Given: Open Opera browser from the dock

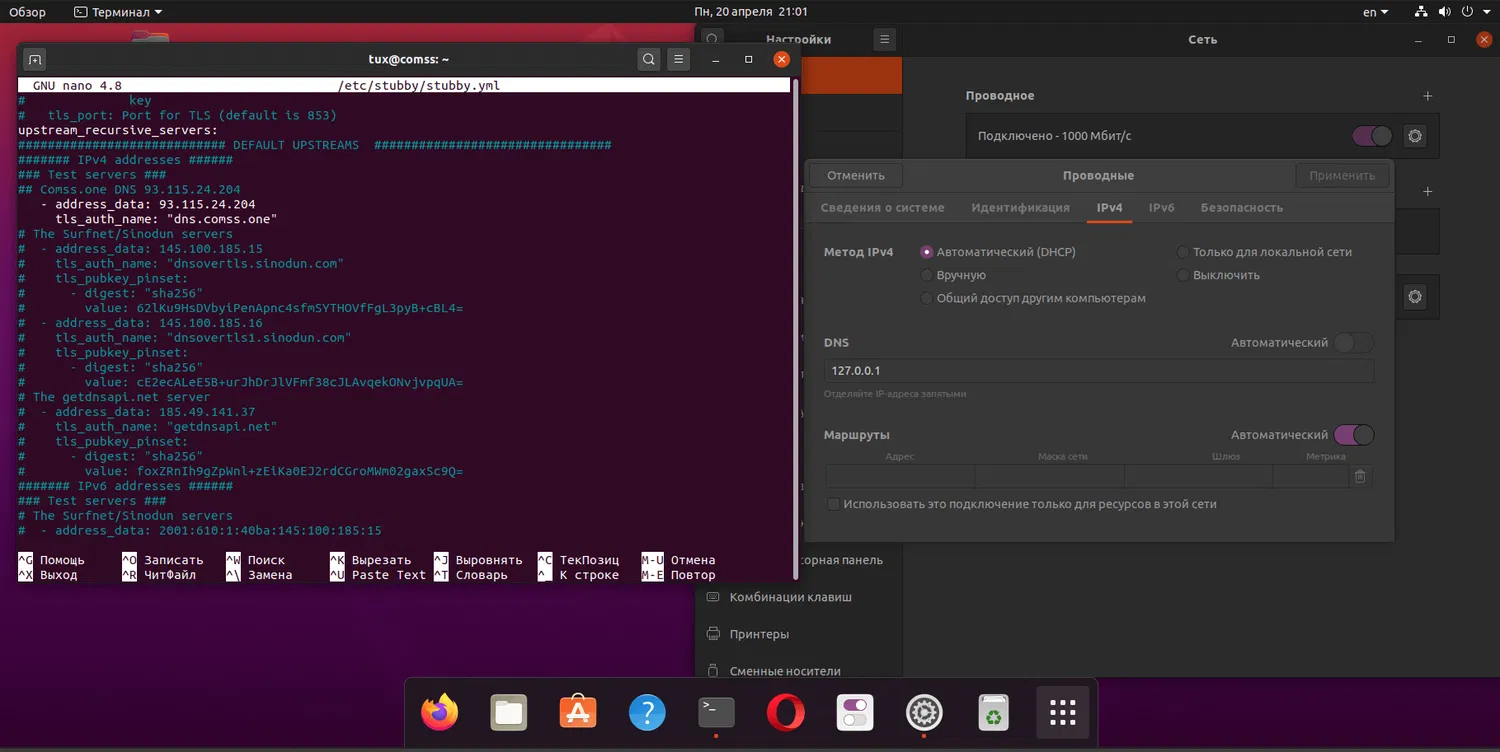Looking at the screenshot, I should (785, 713).
